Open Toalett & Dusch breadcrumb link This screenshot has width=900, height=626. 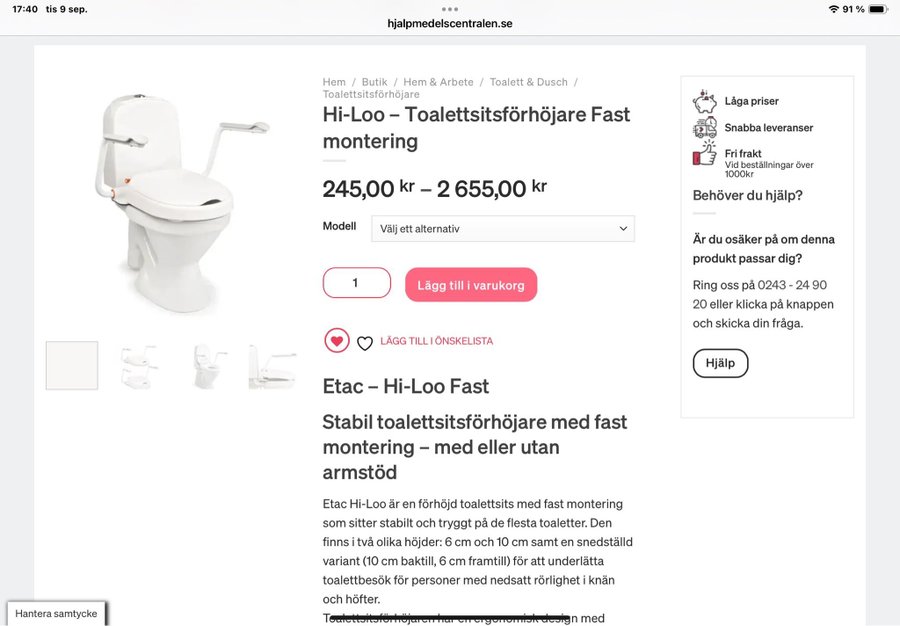tap(528, 82)
